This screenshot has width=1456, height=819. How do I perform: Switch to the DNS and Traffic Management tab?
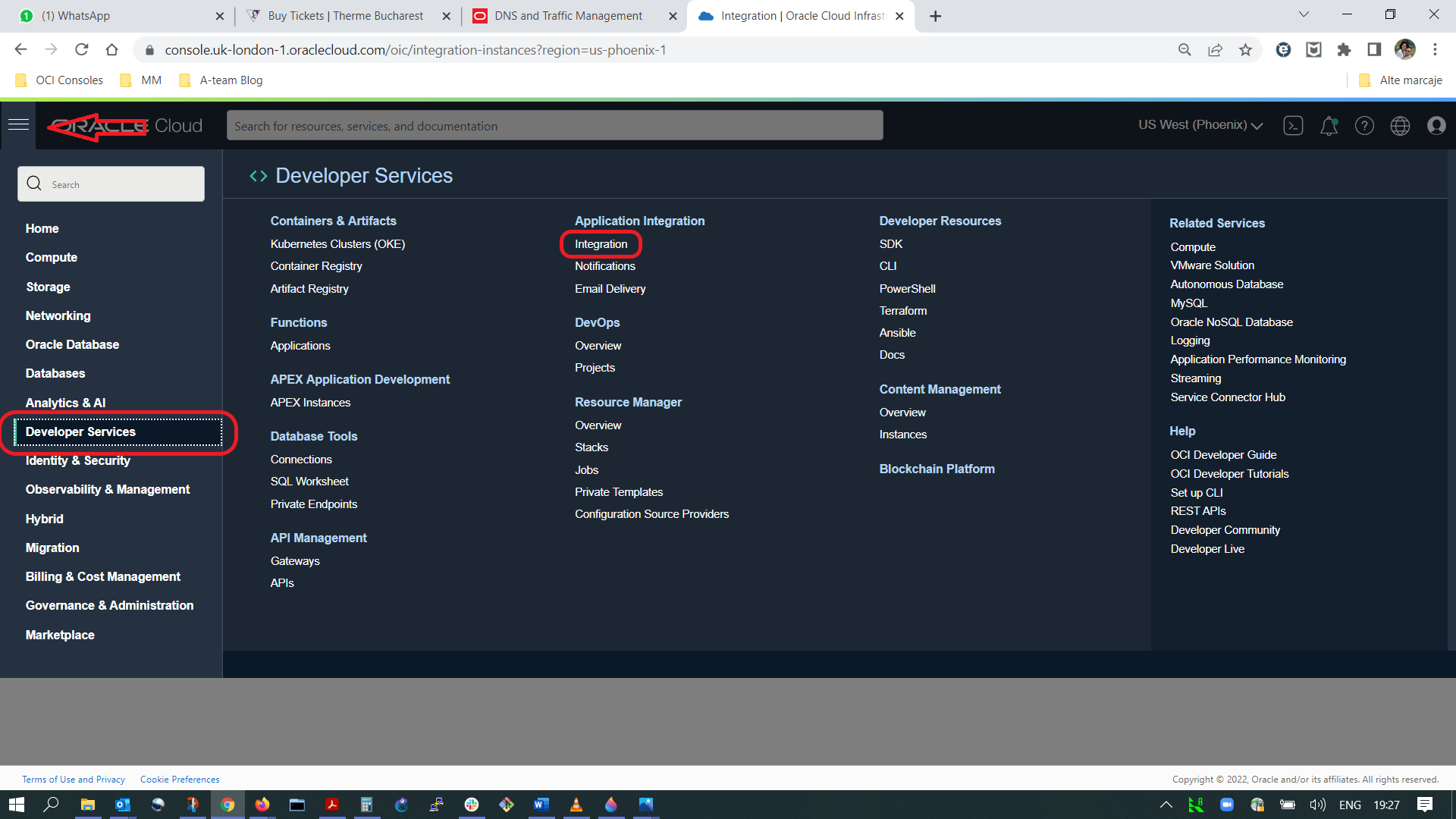click(568, 16)
